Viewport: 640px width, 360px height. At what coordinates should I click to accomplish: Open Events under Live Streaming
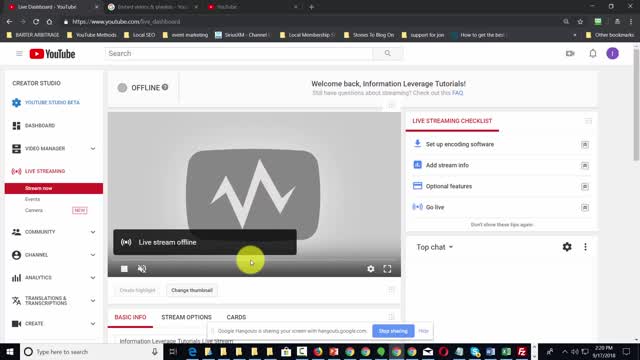click(x=32, y=199)
